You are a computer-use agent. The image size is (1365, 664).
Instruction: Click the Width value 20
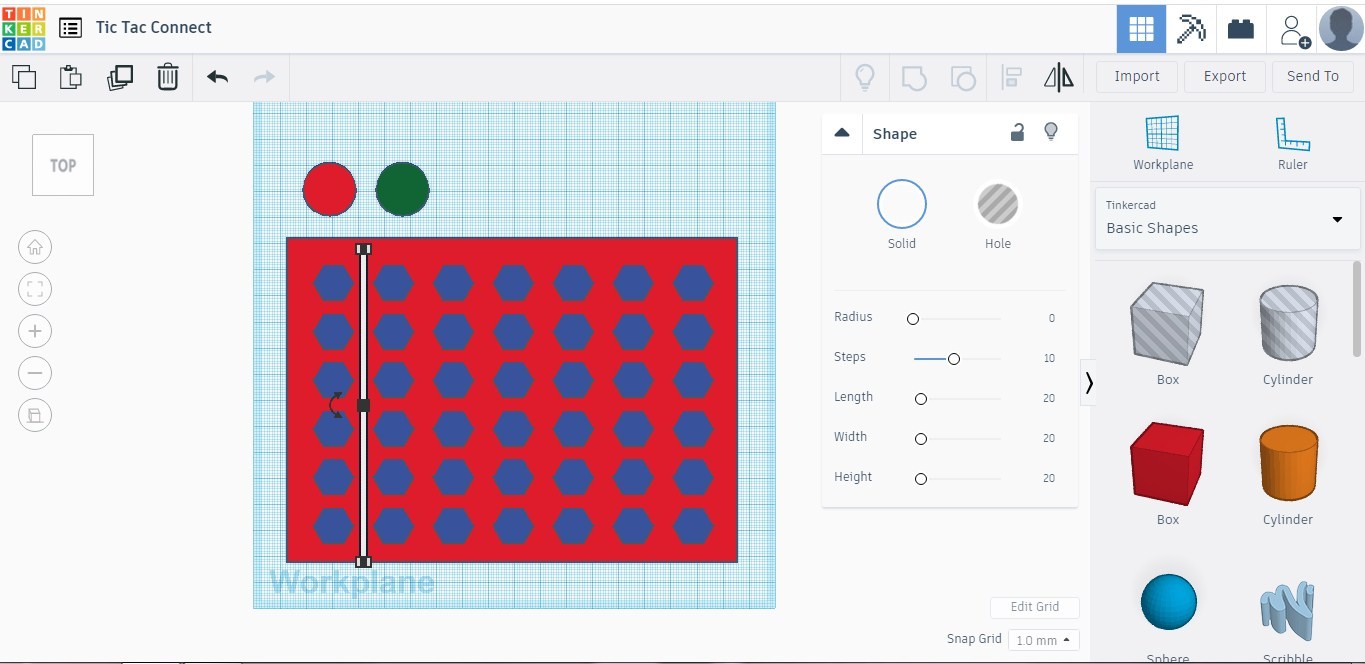1049,438
